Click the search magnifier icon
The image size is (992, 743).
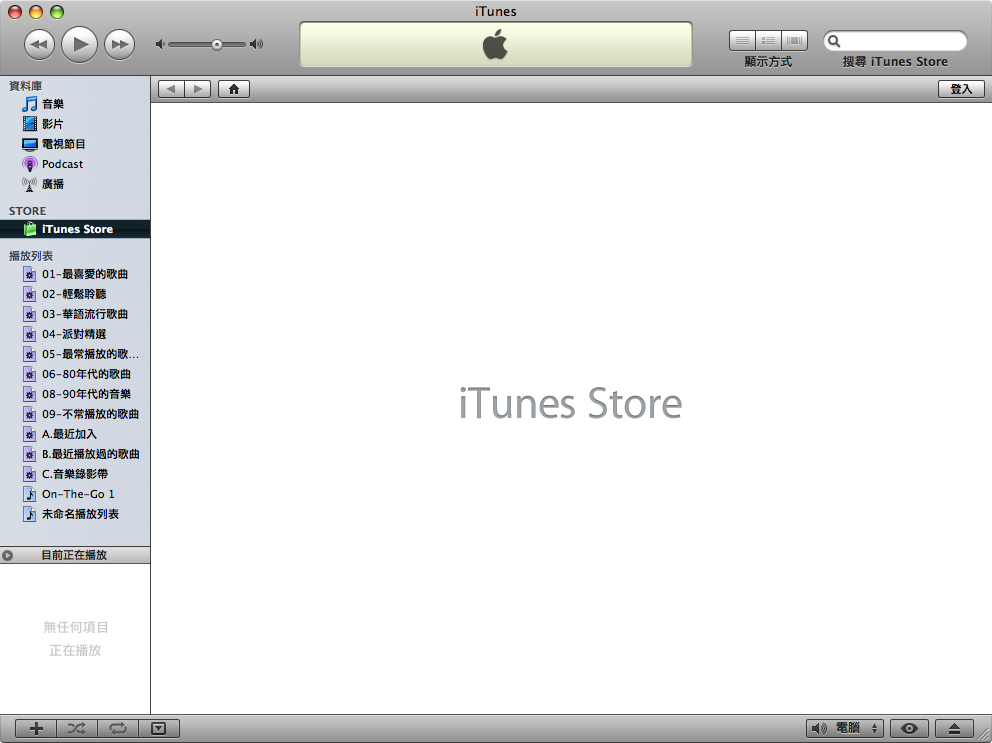[x=834, y=41]
